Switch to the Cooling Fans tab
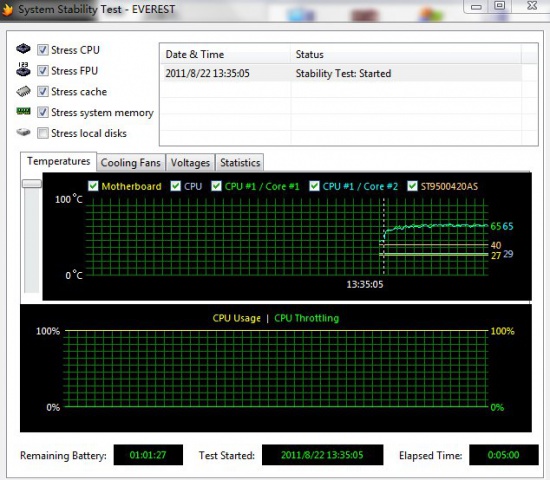This screenshot has height=480, width=550. (130, 163)
